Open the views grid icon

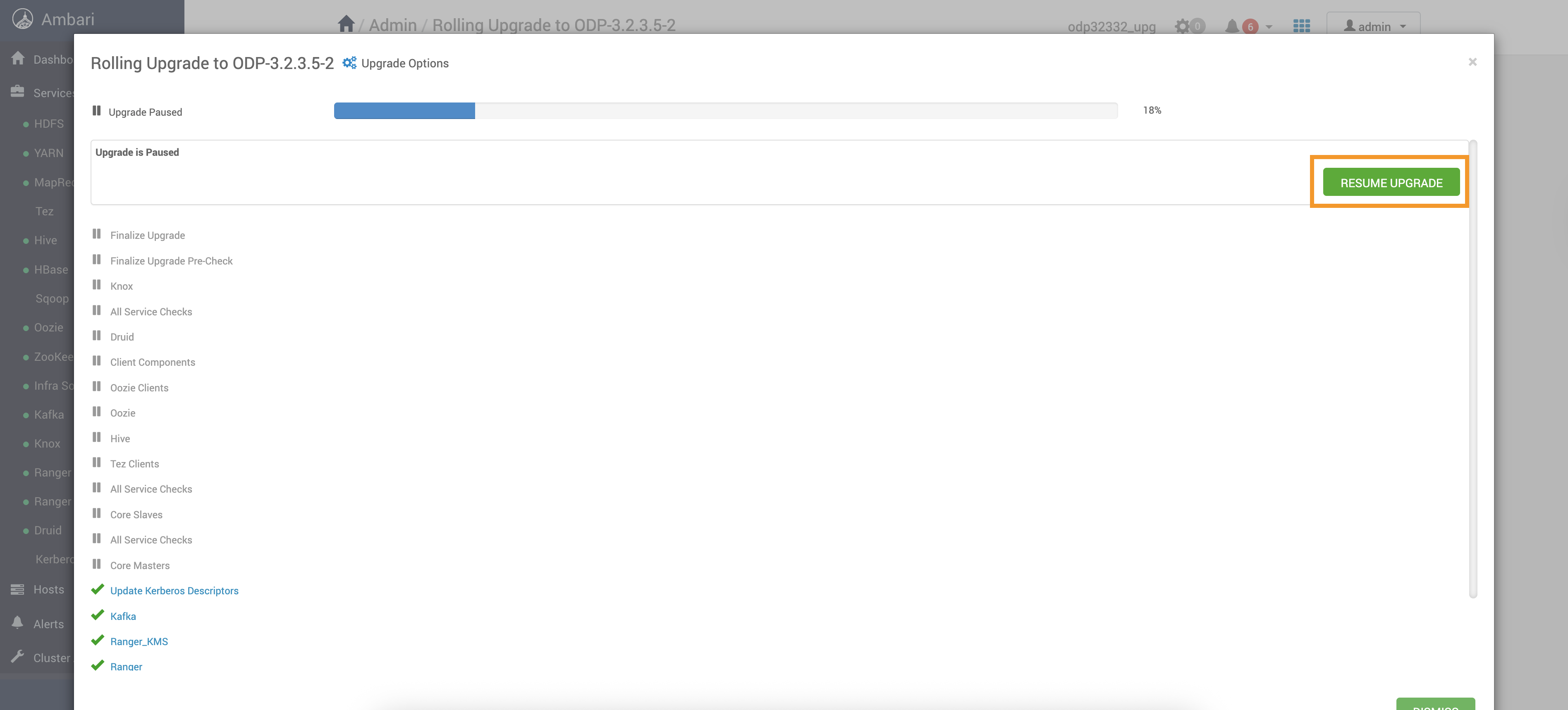point(1301,26)
